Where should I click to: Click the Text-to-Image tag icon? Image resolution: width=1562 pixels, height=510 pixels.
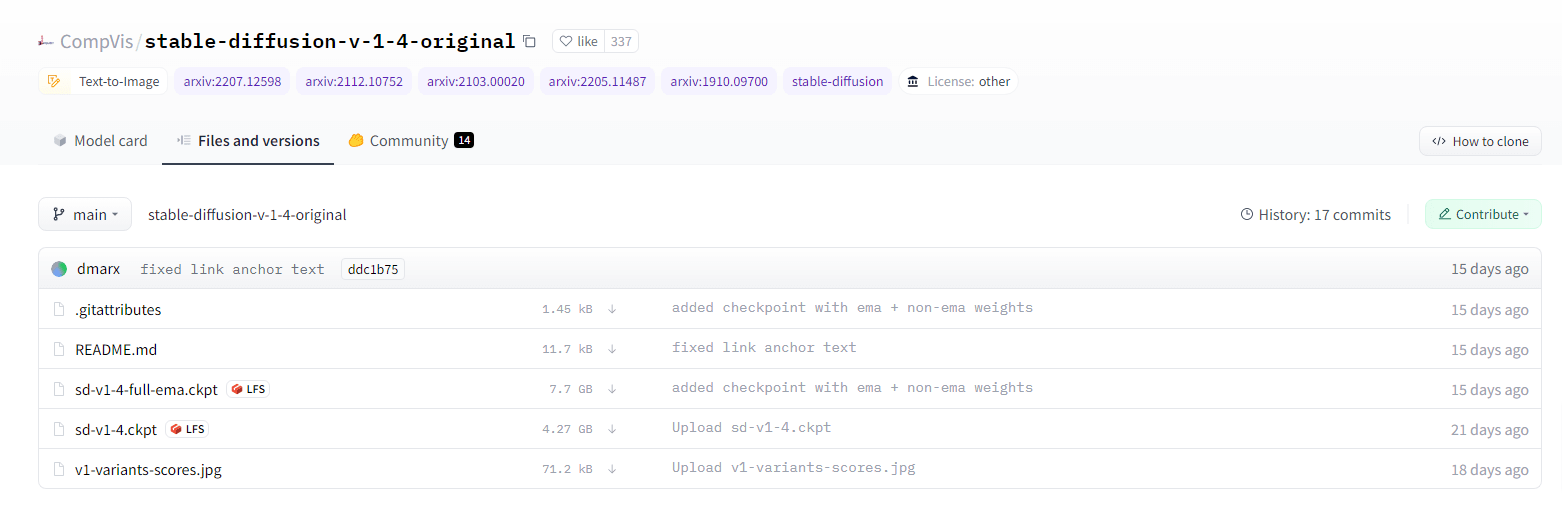tap(54, 82)
